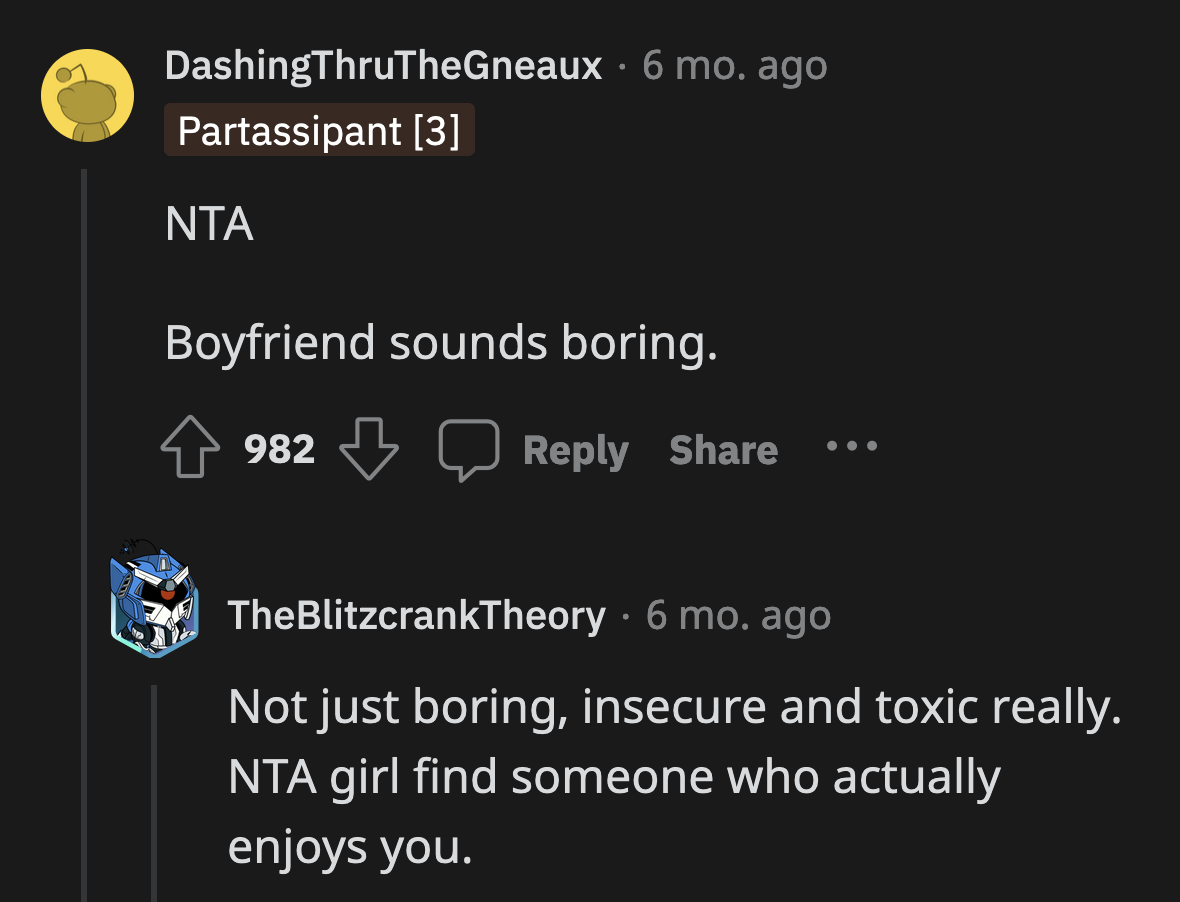Click the Reply button on the top comment
The image size is (1180, 902).
pos(575,448)
